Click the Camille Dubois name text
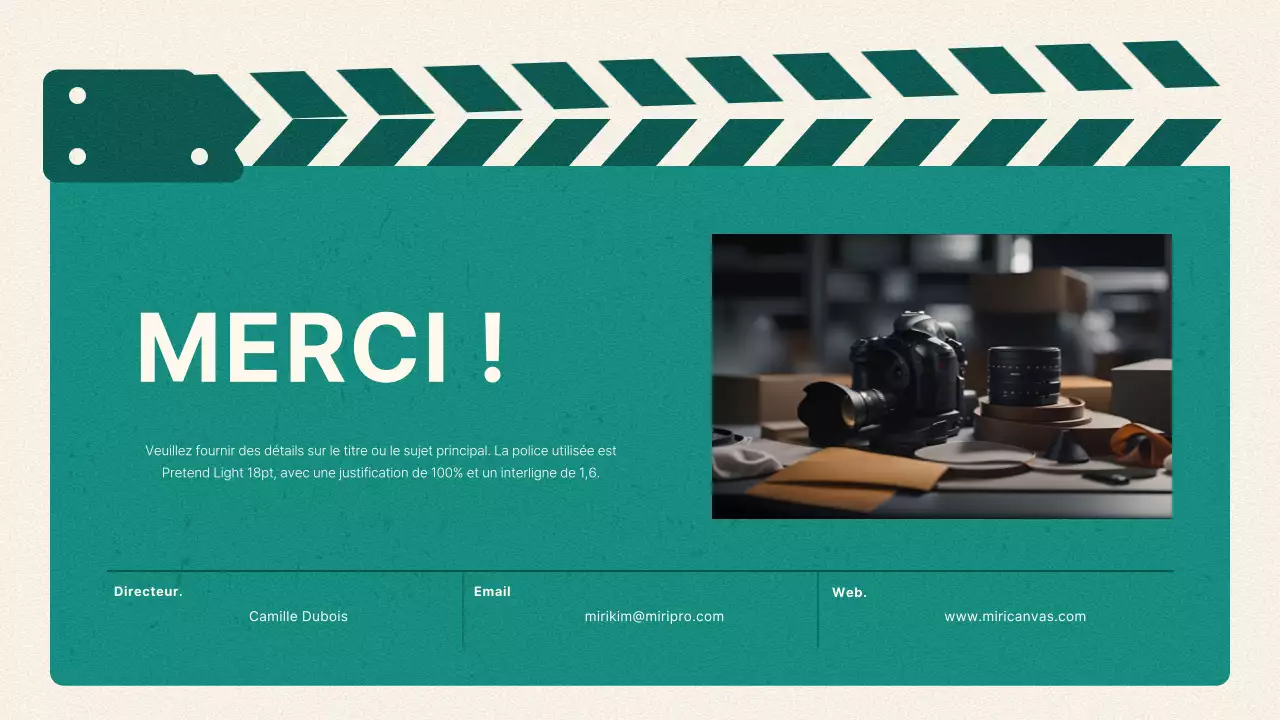 (x=298, y=616)
